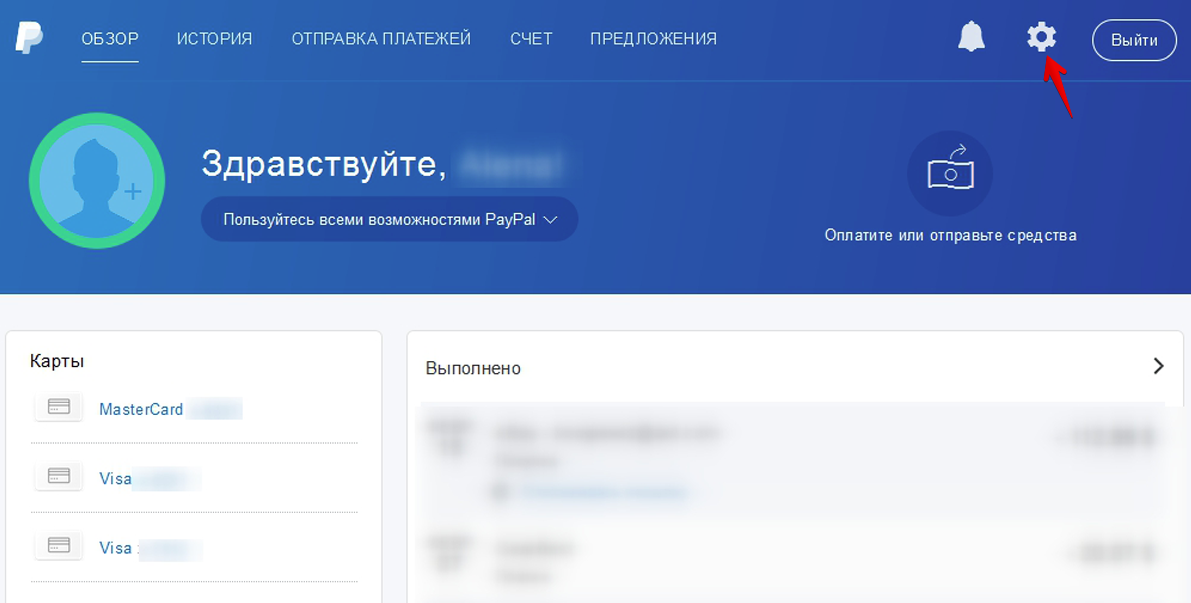The width and height of the screenshot is (1191, 603).
Task: Open the ПРЕДЛОЖЕНИЯ tab
Action: [653, 39]
